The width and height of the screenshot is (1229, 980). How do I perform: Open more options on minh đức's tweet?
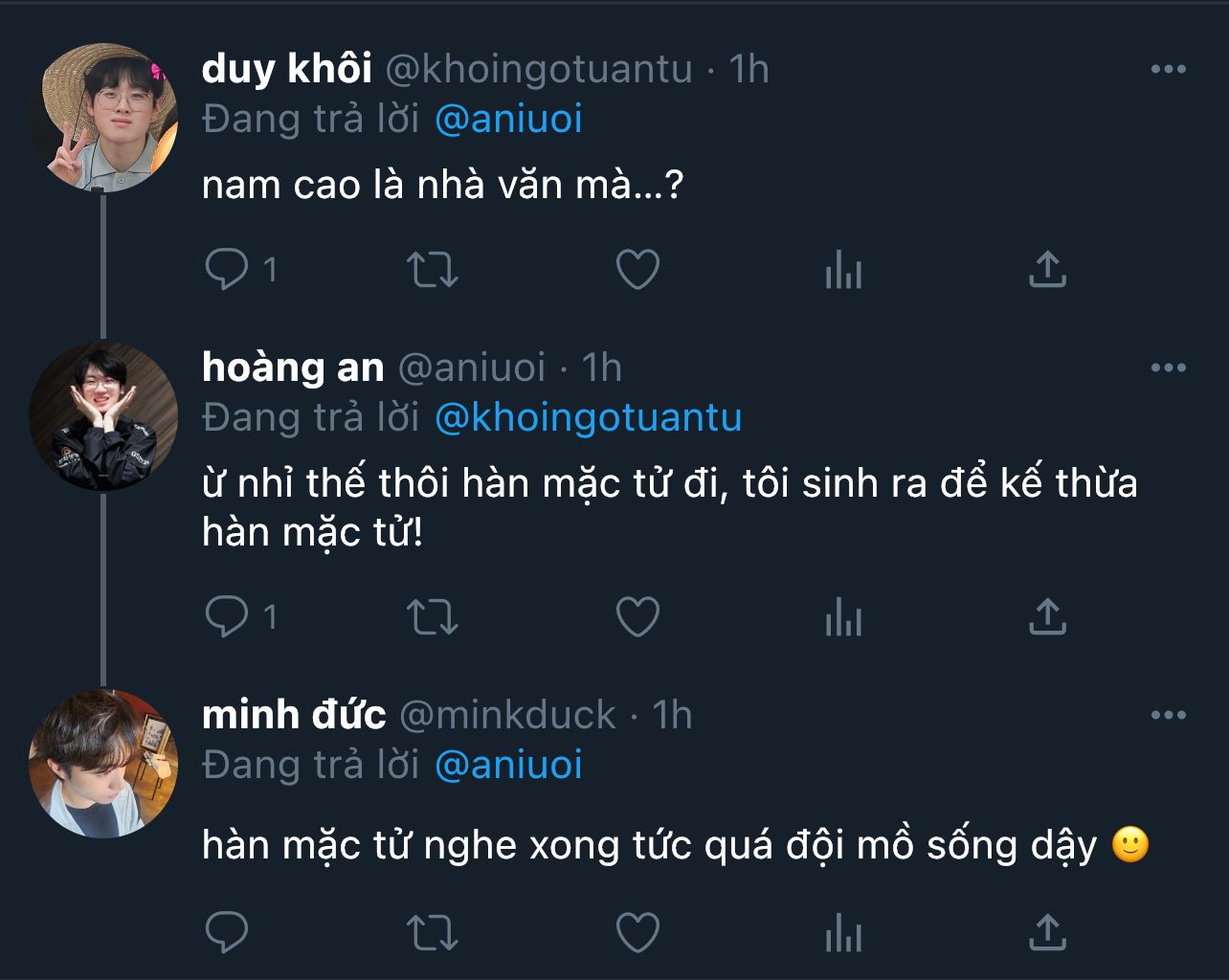click(x=1168, y=716)
